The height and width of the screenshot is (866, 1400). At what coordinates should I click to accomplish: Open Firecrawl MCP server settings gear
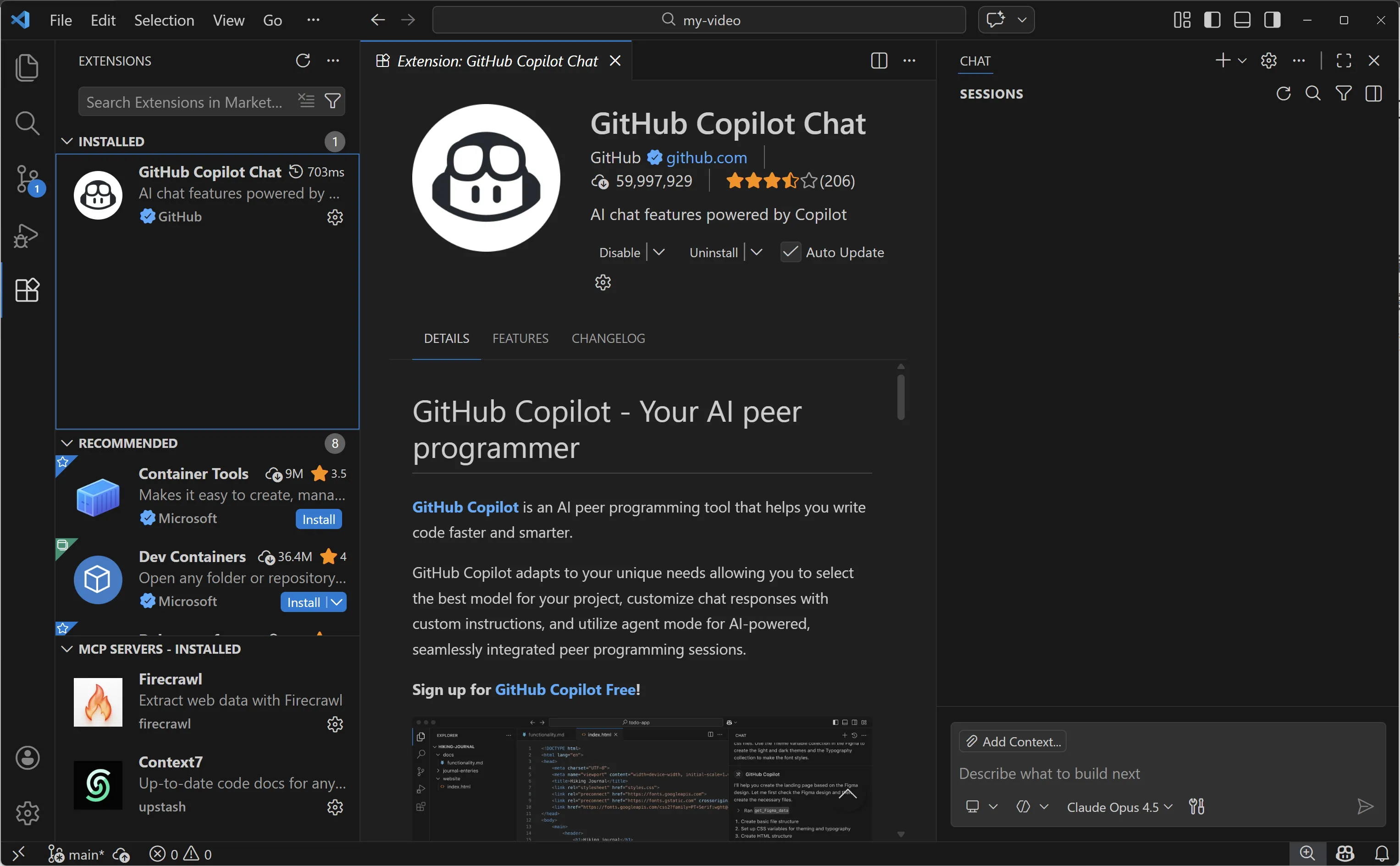point(335,724)
